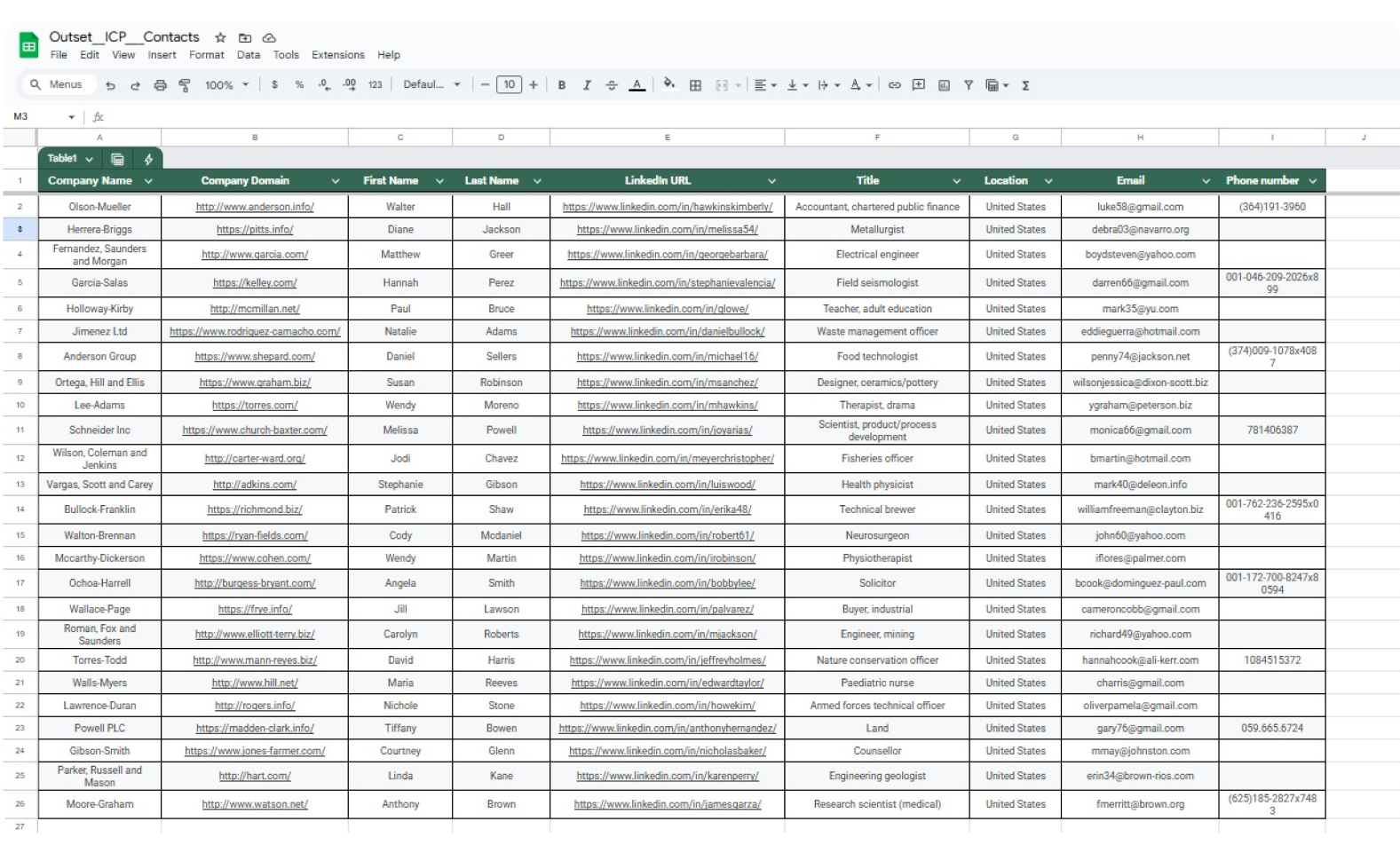The image size is (1400, 853).
Task: Click the create filter icon
Action: [969, 85]
